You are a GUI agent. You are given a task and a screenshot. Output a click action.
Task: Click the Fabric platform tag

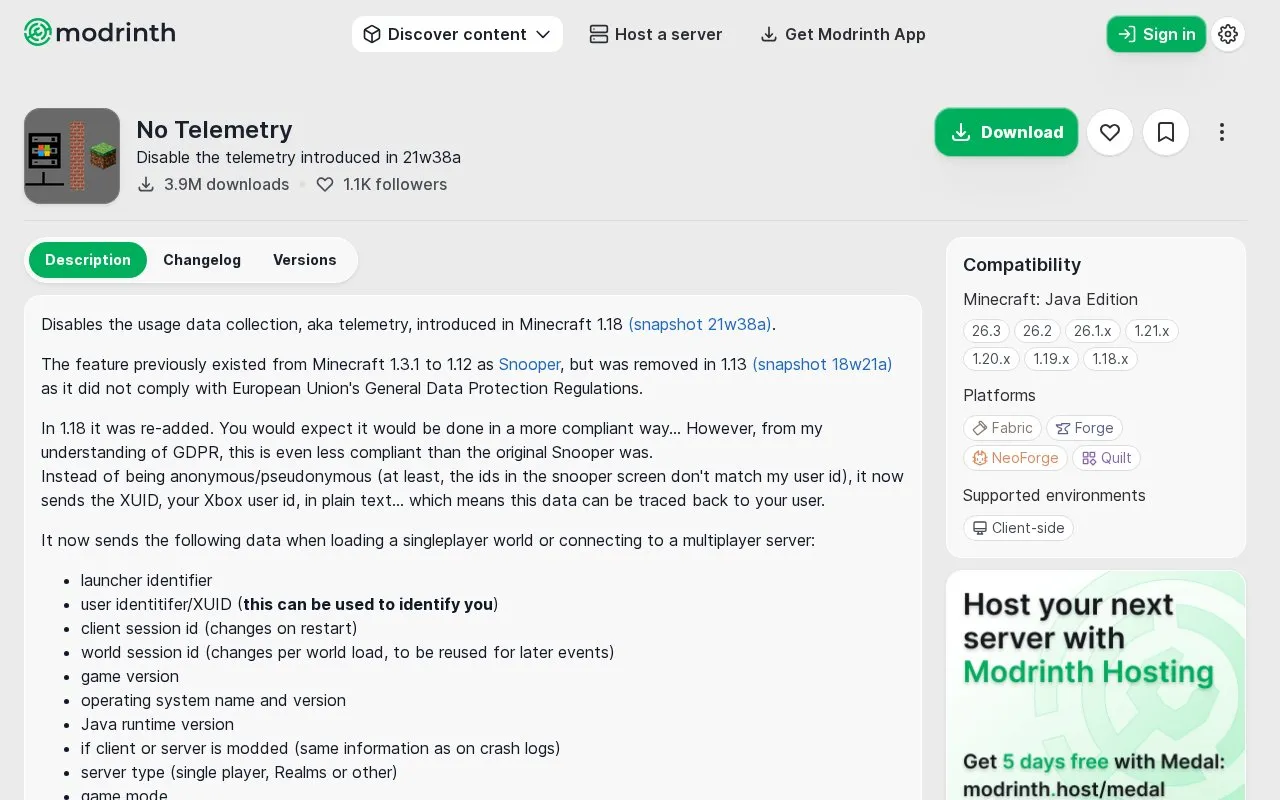[x=1003, y=428]
